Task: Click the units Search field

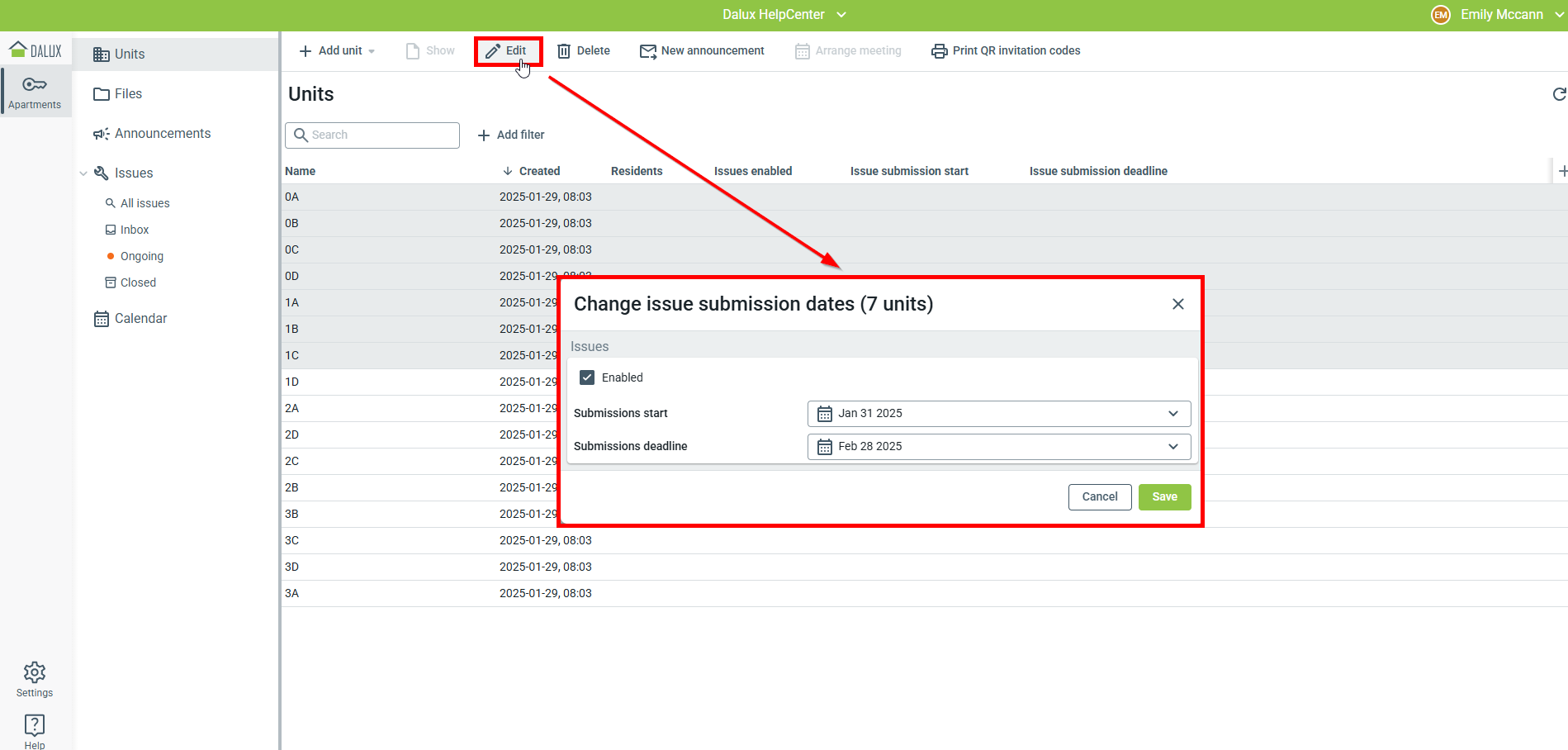Action: click(372, 135)
